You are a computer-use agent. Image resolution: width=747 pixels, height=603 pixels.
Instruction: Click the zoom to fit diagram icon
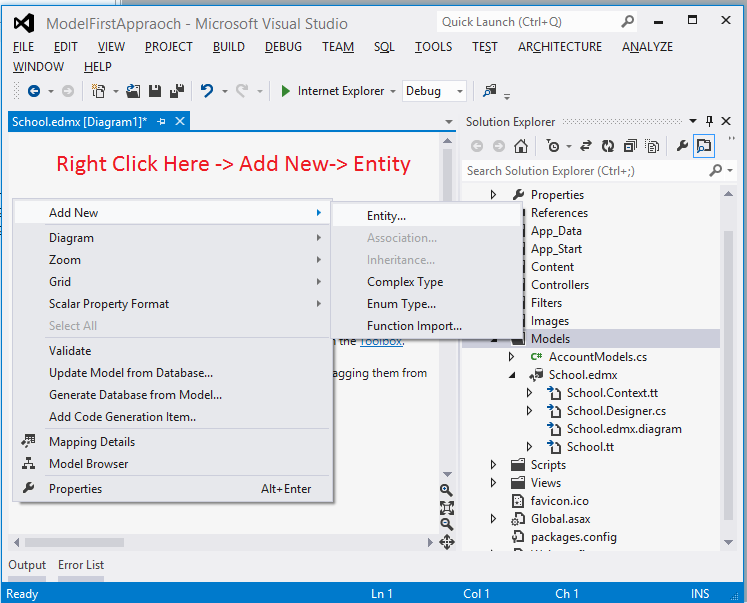pos(446,507)
